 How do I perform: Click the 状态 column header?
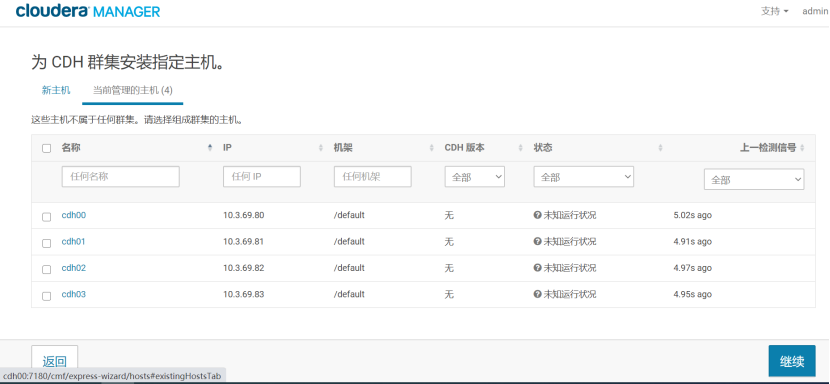(x=543, y=148)
